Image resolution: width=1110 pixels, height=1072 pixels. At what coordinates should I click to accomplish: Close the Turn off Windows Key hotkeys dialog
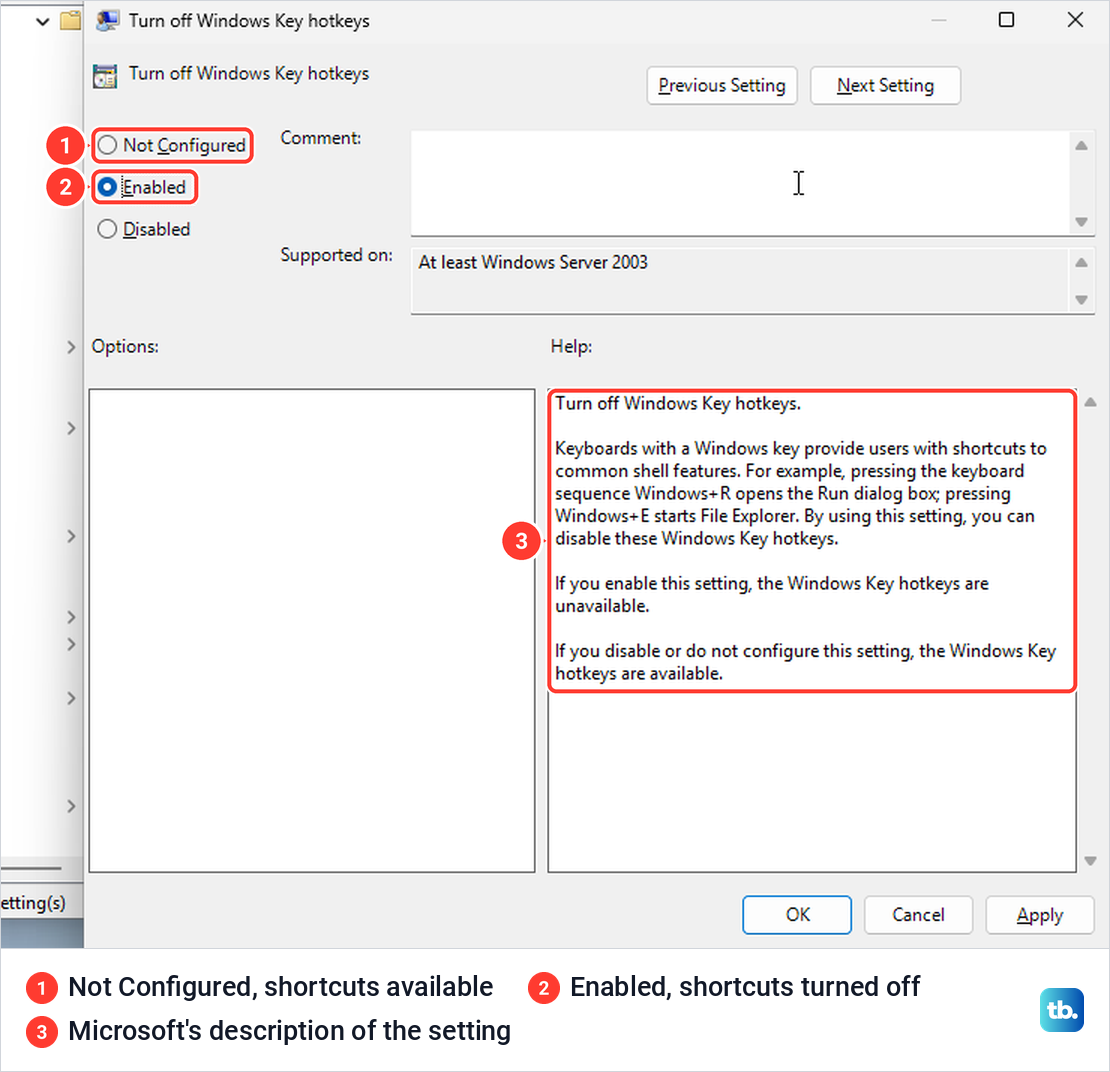click(1075, 20)
